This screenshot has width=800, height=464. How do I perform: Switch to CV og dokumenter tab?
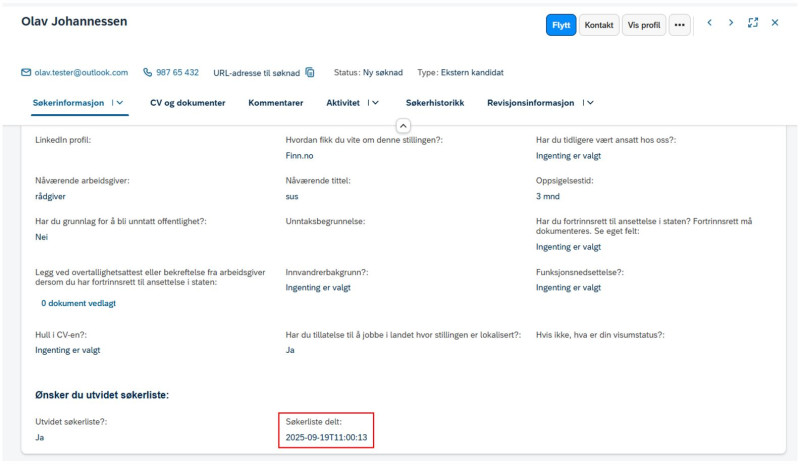(x=188, y=103)
